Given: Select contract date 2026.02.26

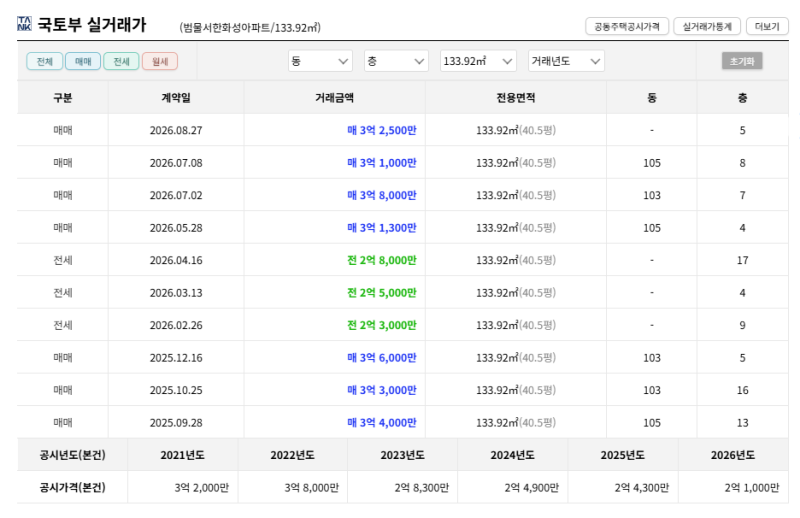Looking at the screenshot, I should coord(176,325).
